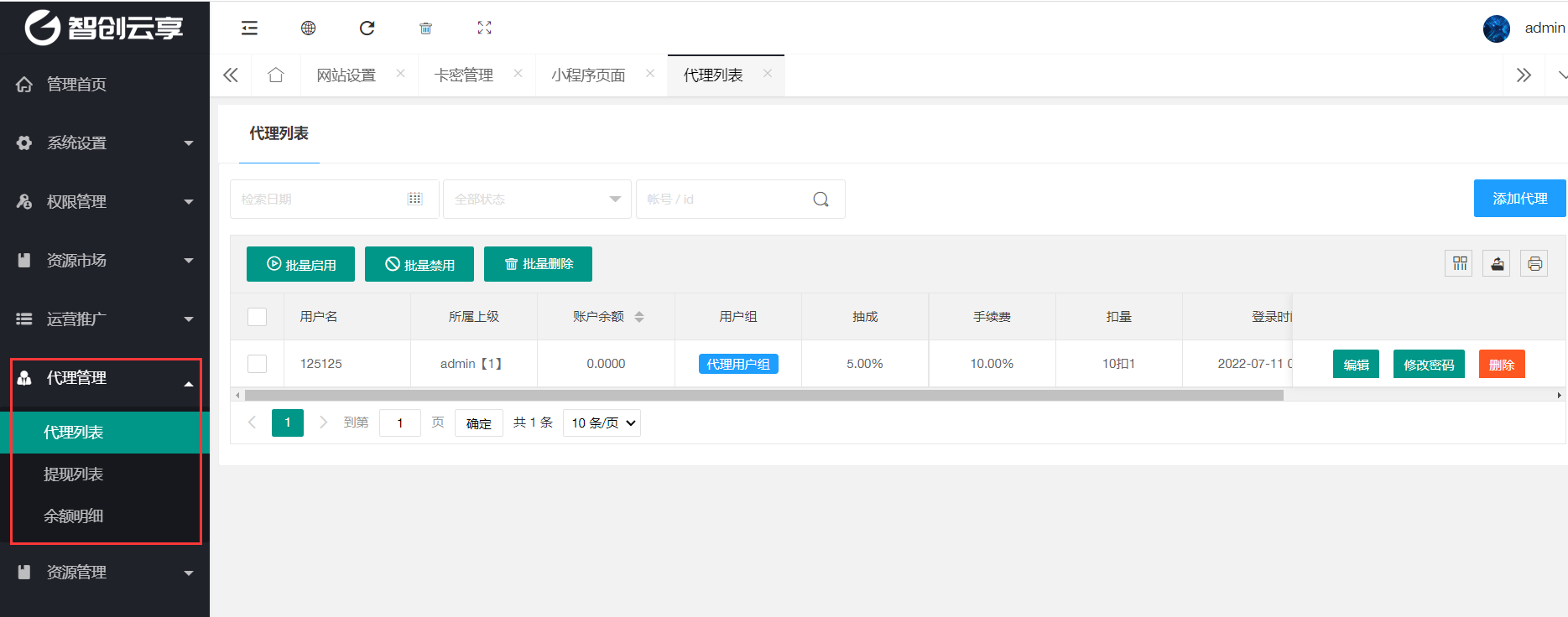
Task: Close the 小程序页面 tab
Action: [x=649, y=74]
